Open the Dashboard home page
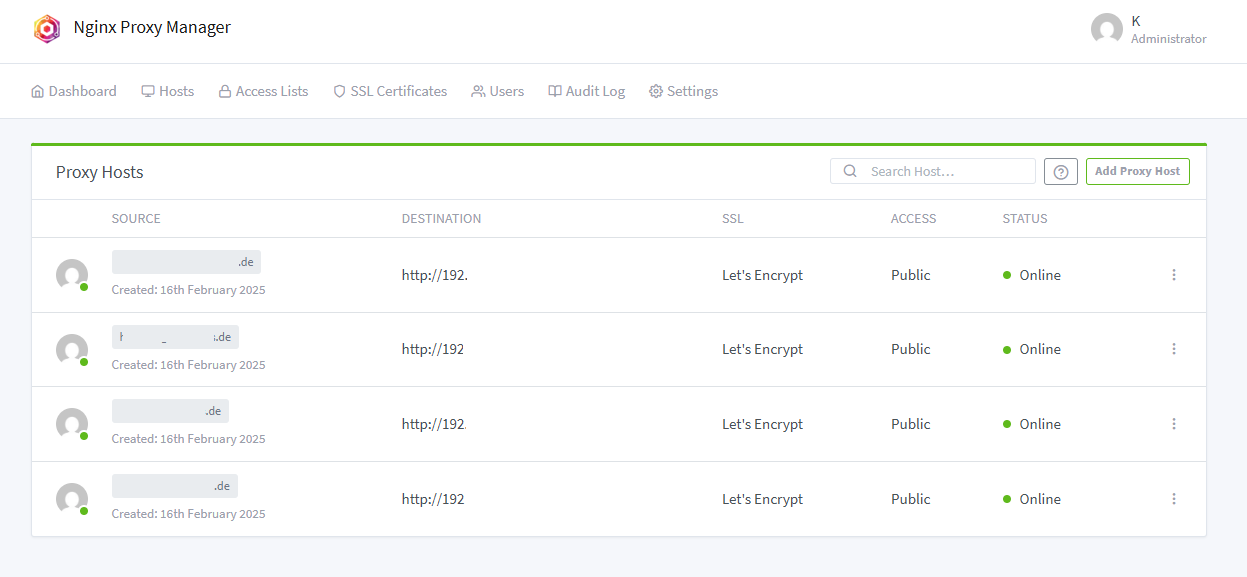The height and width of the screenshot is (577, 1247). (74, 91)
